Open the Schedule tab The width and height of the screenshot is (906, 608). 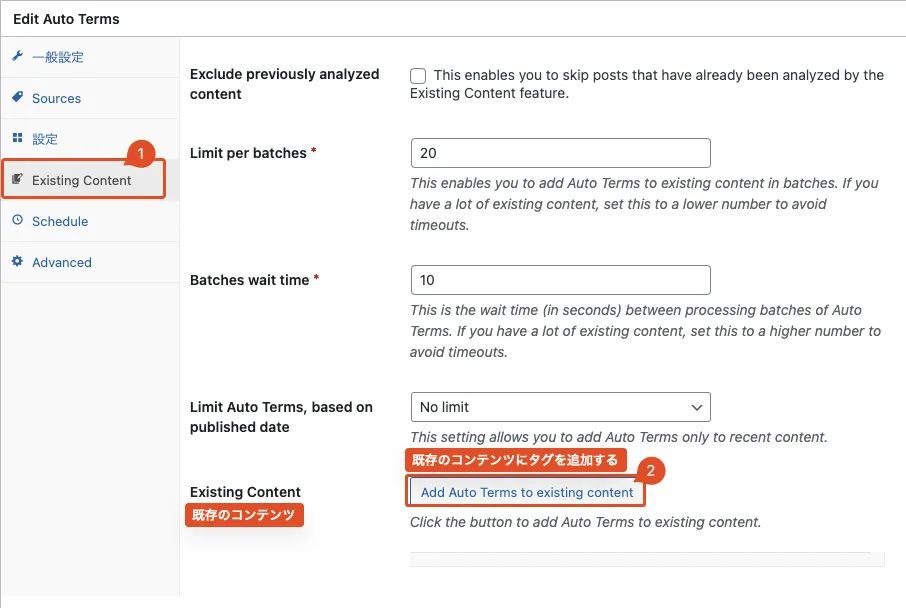click(60, 221)
